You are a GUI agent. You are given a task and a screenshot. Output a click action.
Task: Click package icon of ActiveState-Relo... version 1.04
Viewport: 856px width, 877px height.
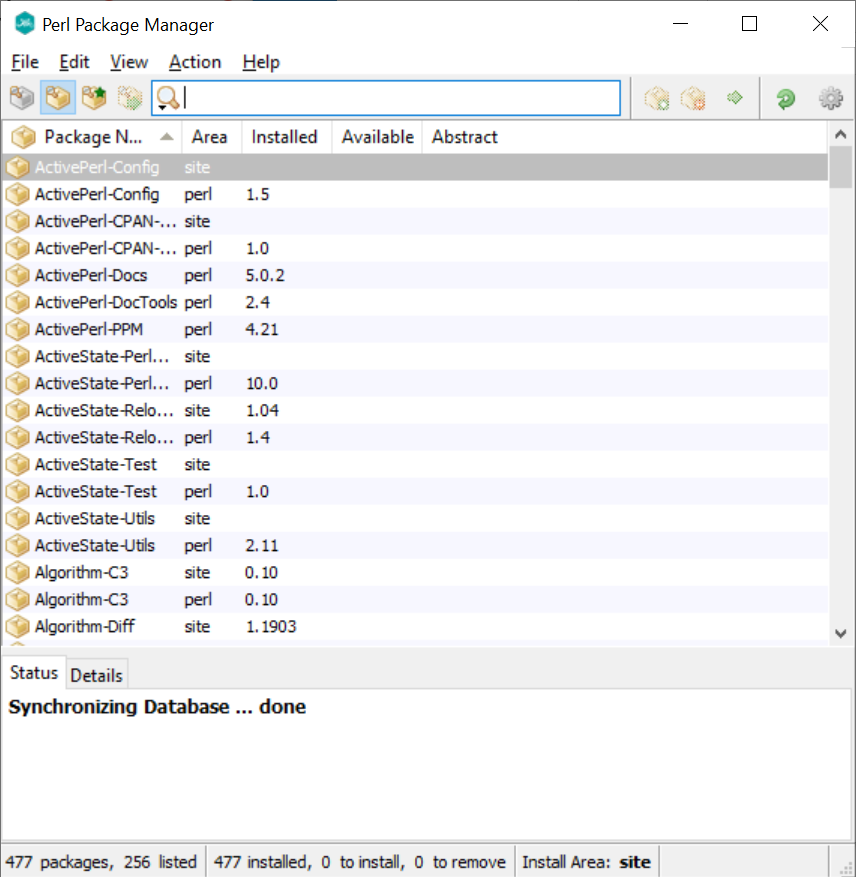(x=17, y=410)
